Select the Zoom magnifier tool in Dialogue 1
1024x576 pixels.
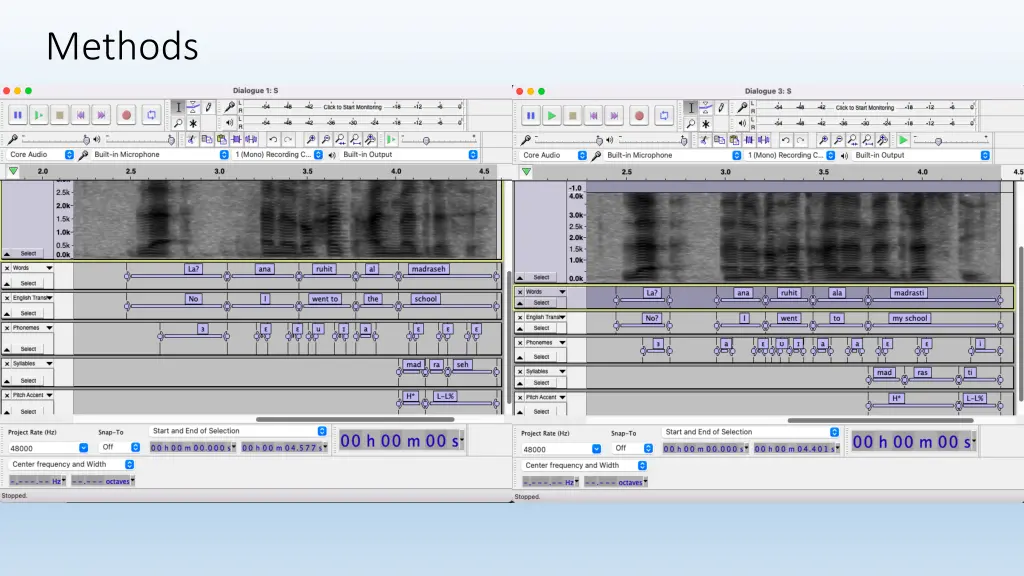(x=178, y=123)
